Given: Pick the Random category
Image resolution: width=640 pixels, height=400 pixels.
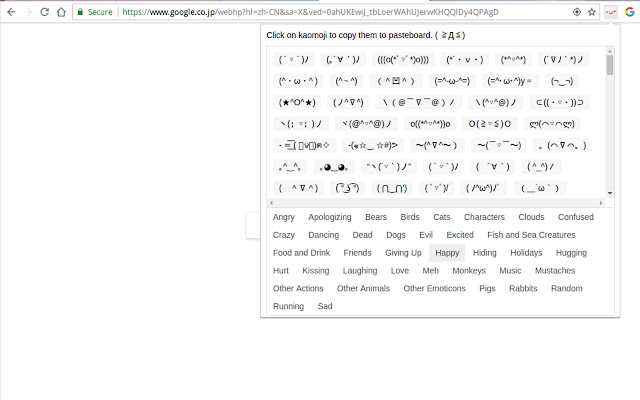Looking at the screenshot, I should 566,289.
